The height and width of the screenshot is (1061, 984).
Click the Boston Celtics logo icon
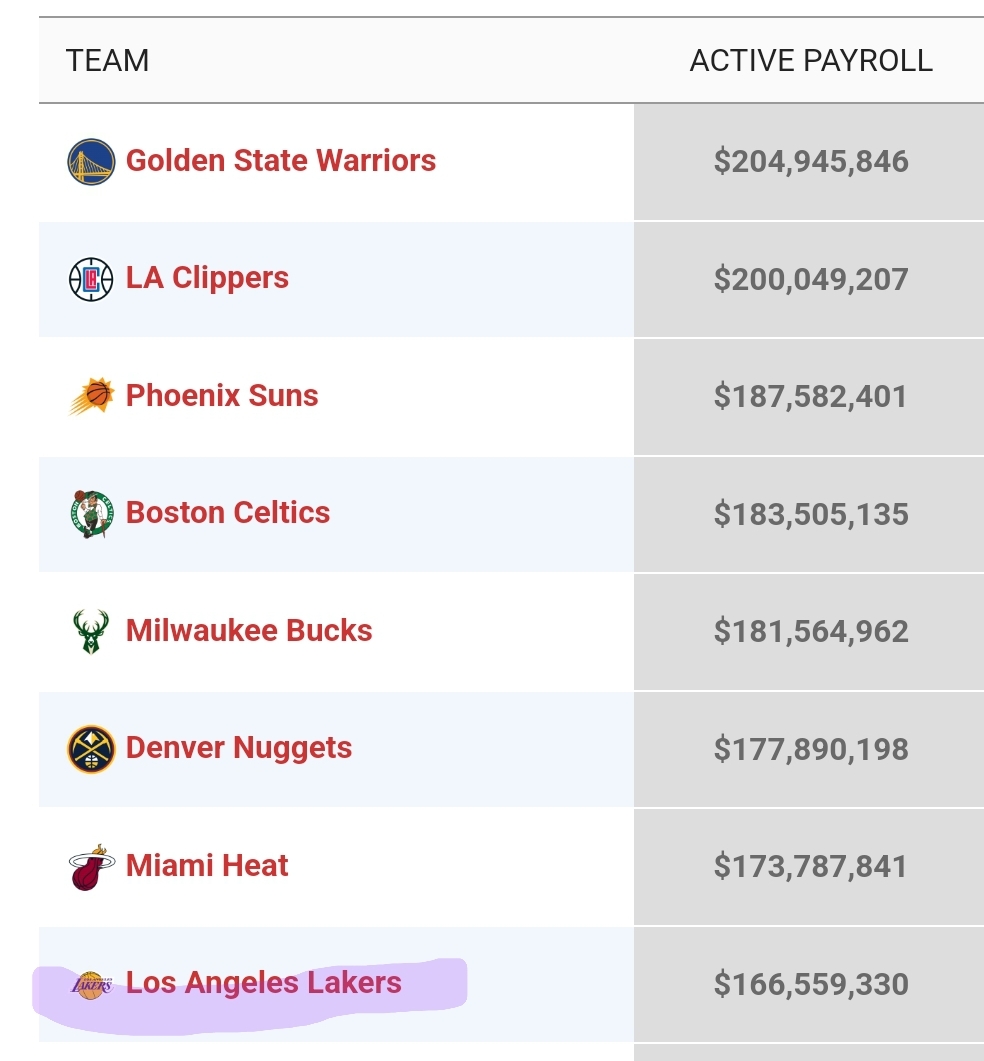(91, 514)
